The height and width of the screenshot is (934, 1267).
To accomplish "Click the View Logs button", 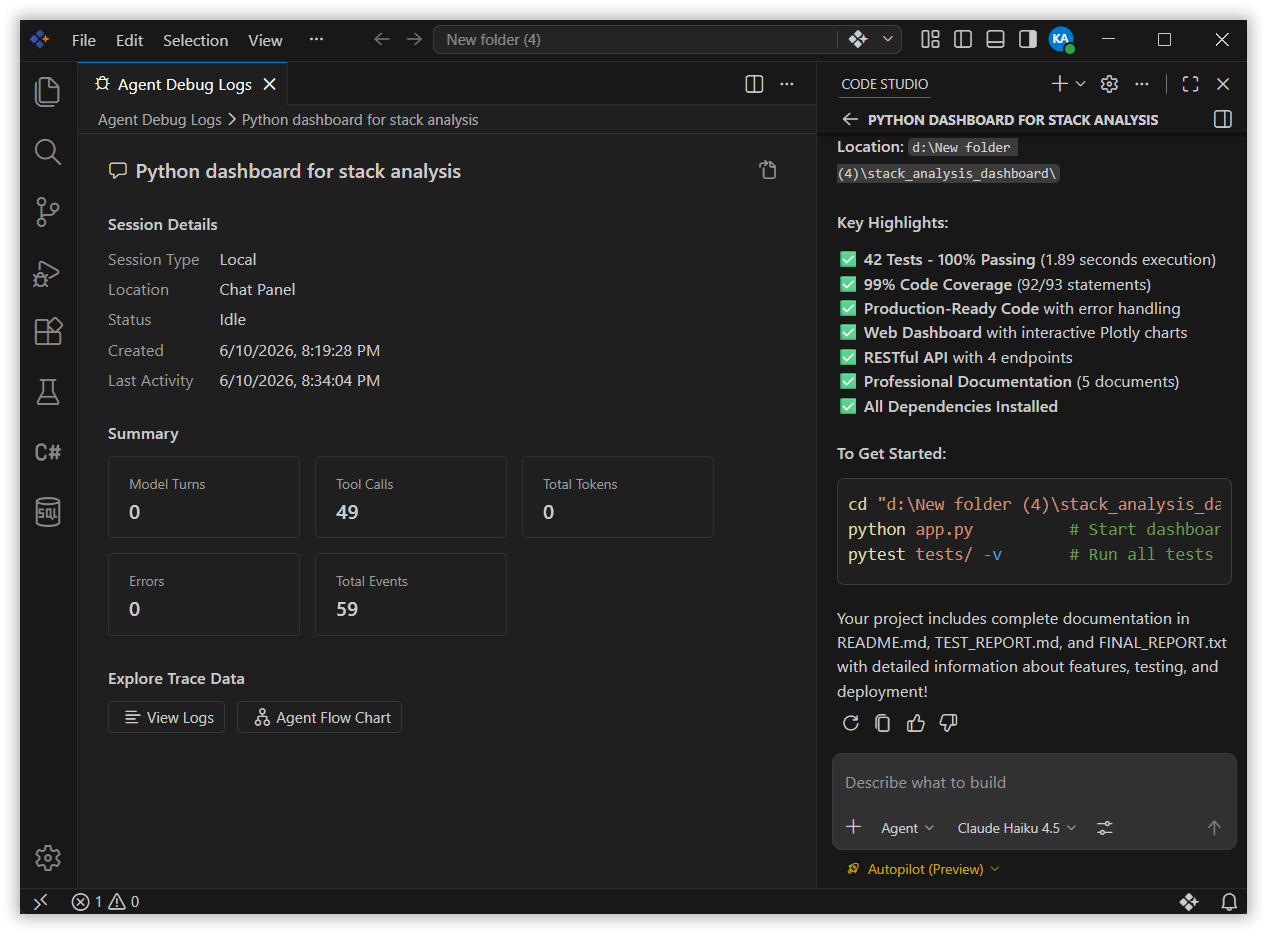I will pyautogui.click(x=167, y=717).
